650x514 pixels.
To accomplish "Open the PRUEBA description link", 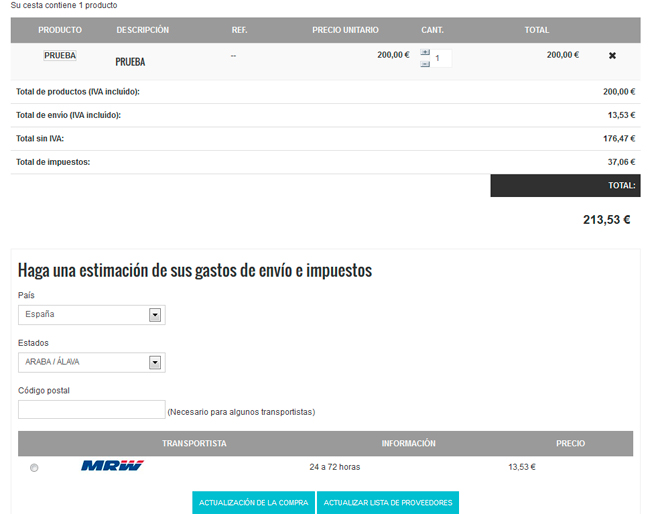I will pyautogui.click(x=130, y=62).
